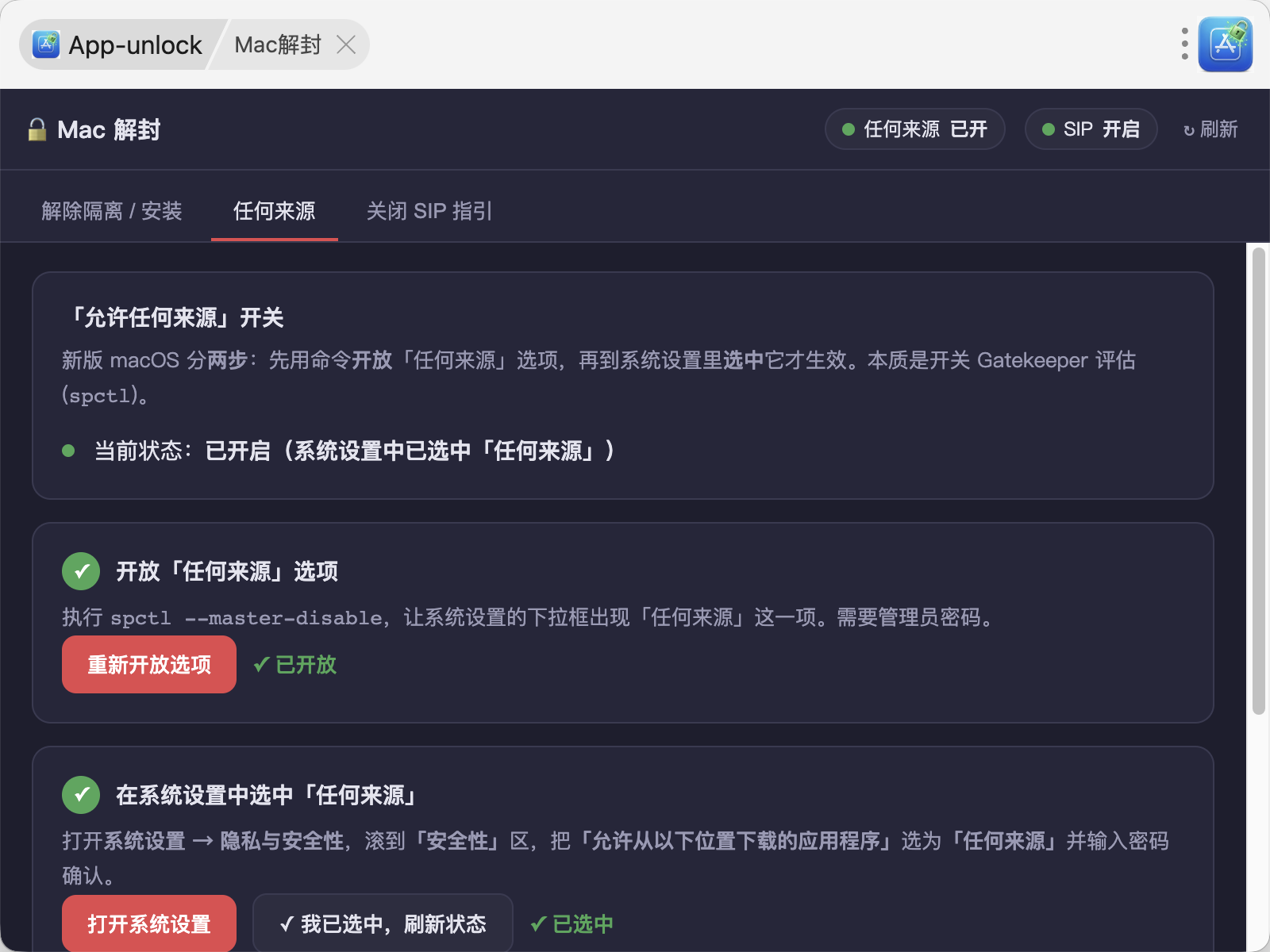
Task: Click the 刷新 refresh button
Action: tap(1210, 129)
